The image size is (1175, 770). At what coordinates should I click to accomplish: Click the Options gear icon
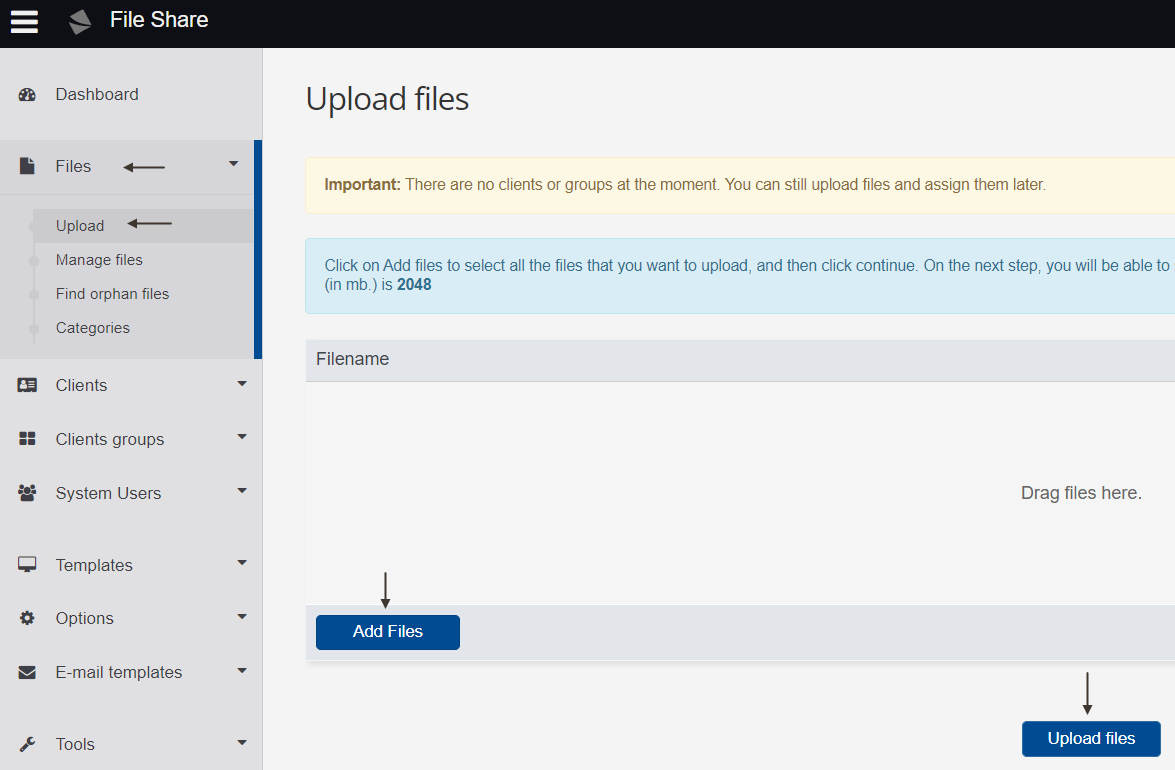[27, 618]
